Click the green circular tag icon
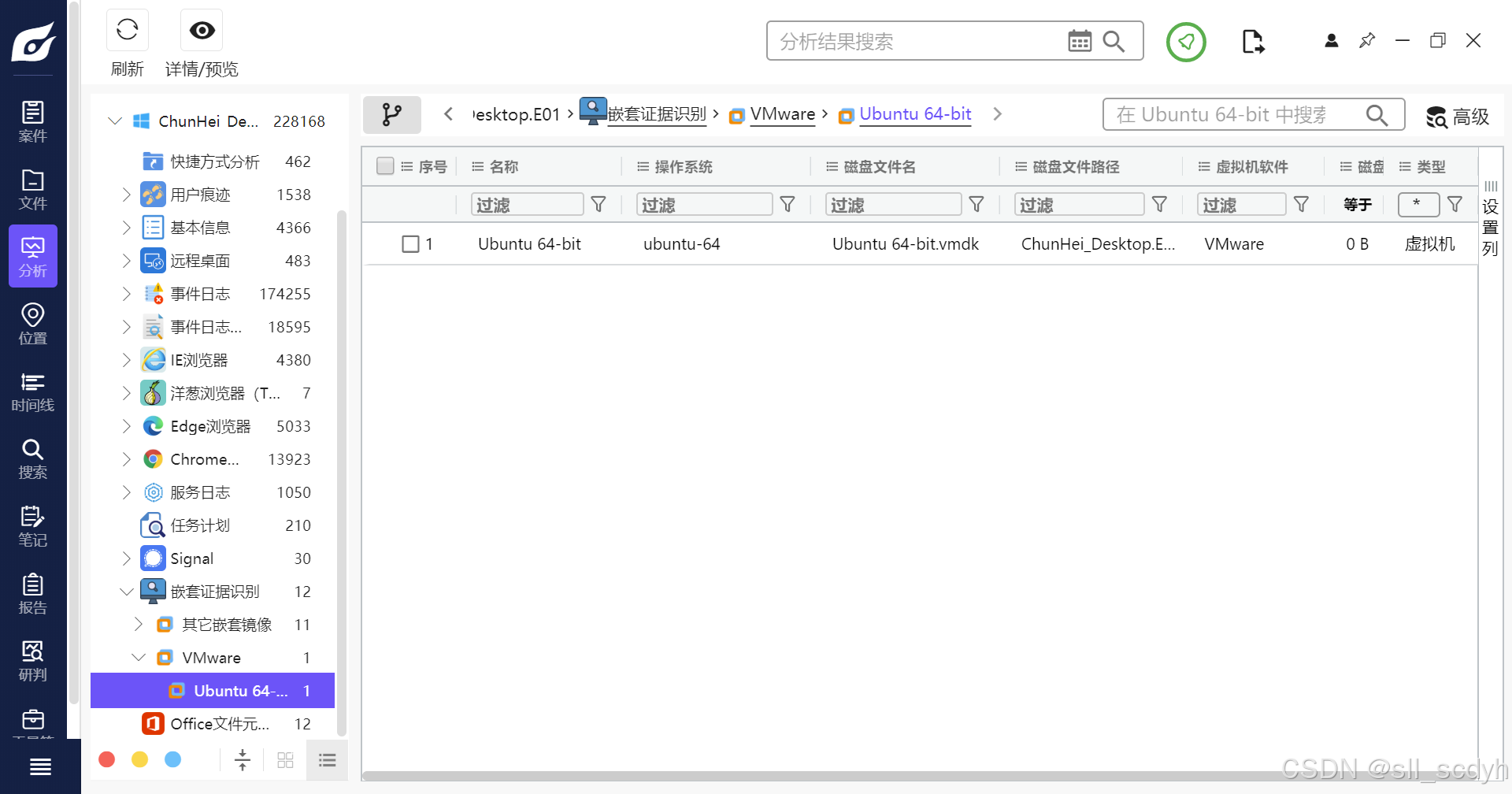Image resolution: width=1512 pixels, height=794 pixels. [x=1186, y=42]
